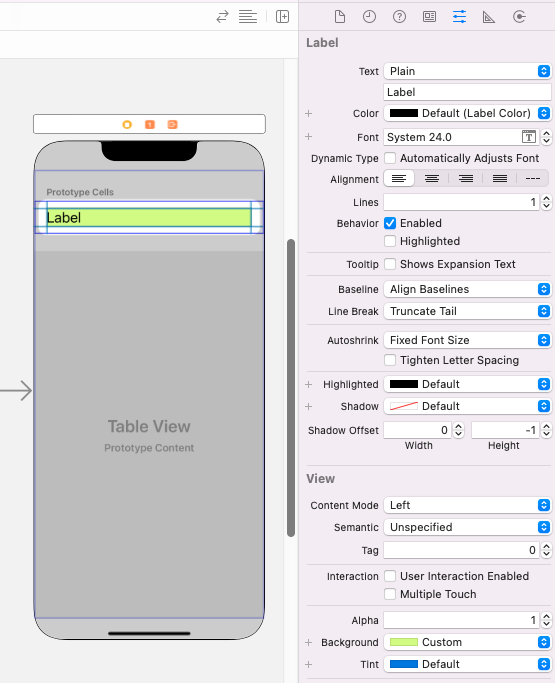The height and width of the screenshot is (683, 555).
Task: Add variation for Background attribute
Action: point(309,642)
